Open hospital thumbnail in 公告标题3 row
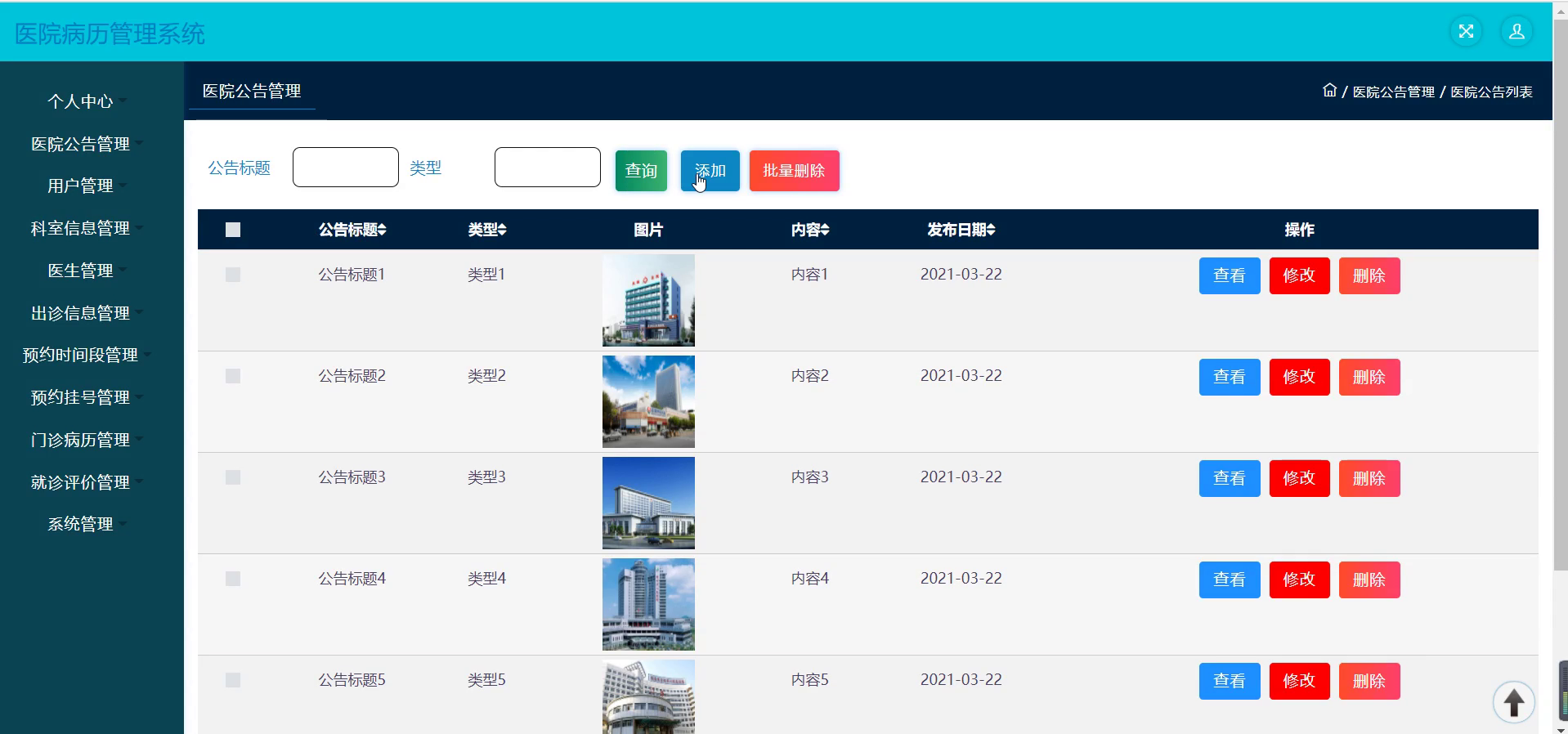The width and height of the screenshot is (1568, 734). coord(648,503)
